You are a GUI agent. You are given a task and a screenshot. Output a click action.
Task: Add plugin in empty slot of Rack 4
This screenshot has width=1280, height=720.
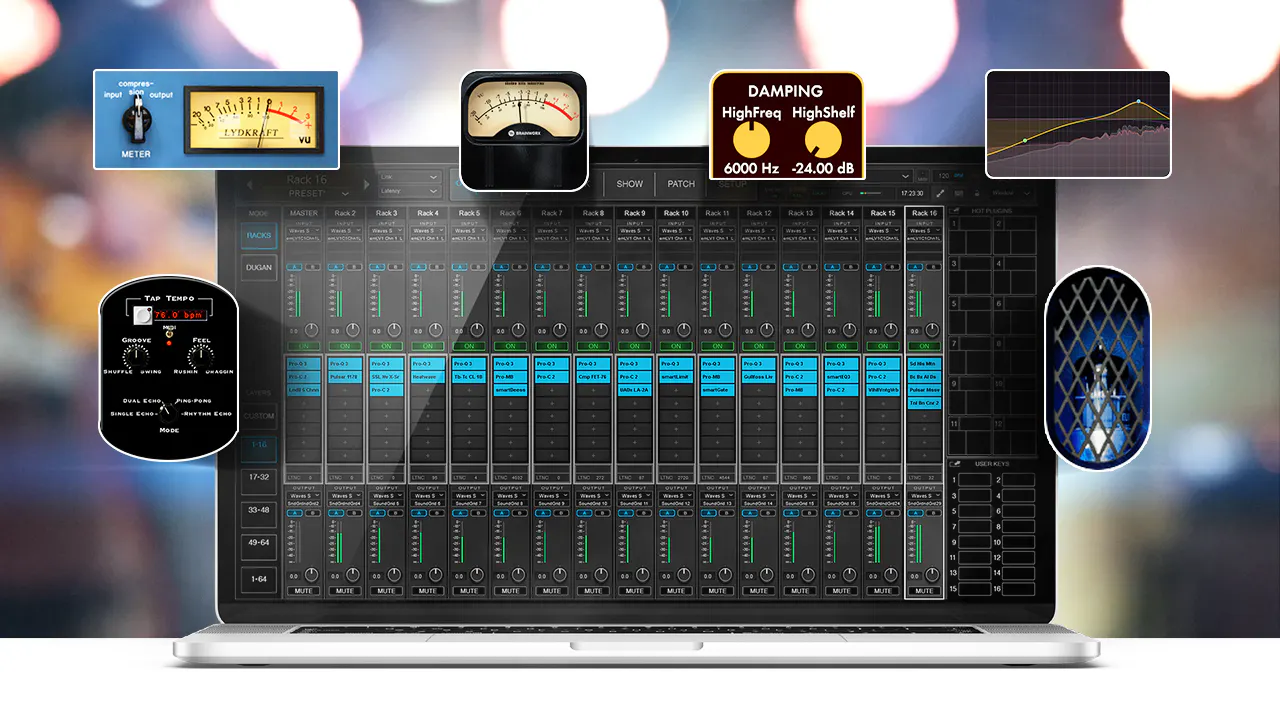pyautogui.click(x=427, y=389)
